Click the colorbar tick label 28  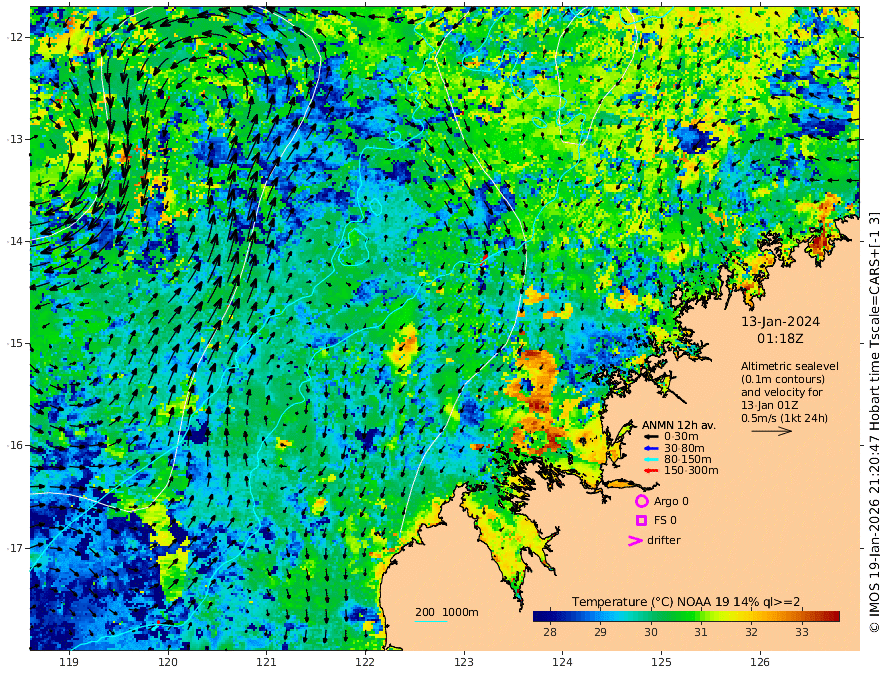[550, 632]
